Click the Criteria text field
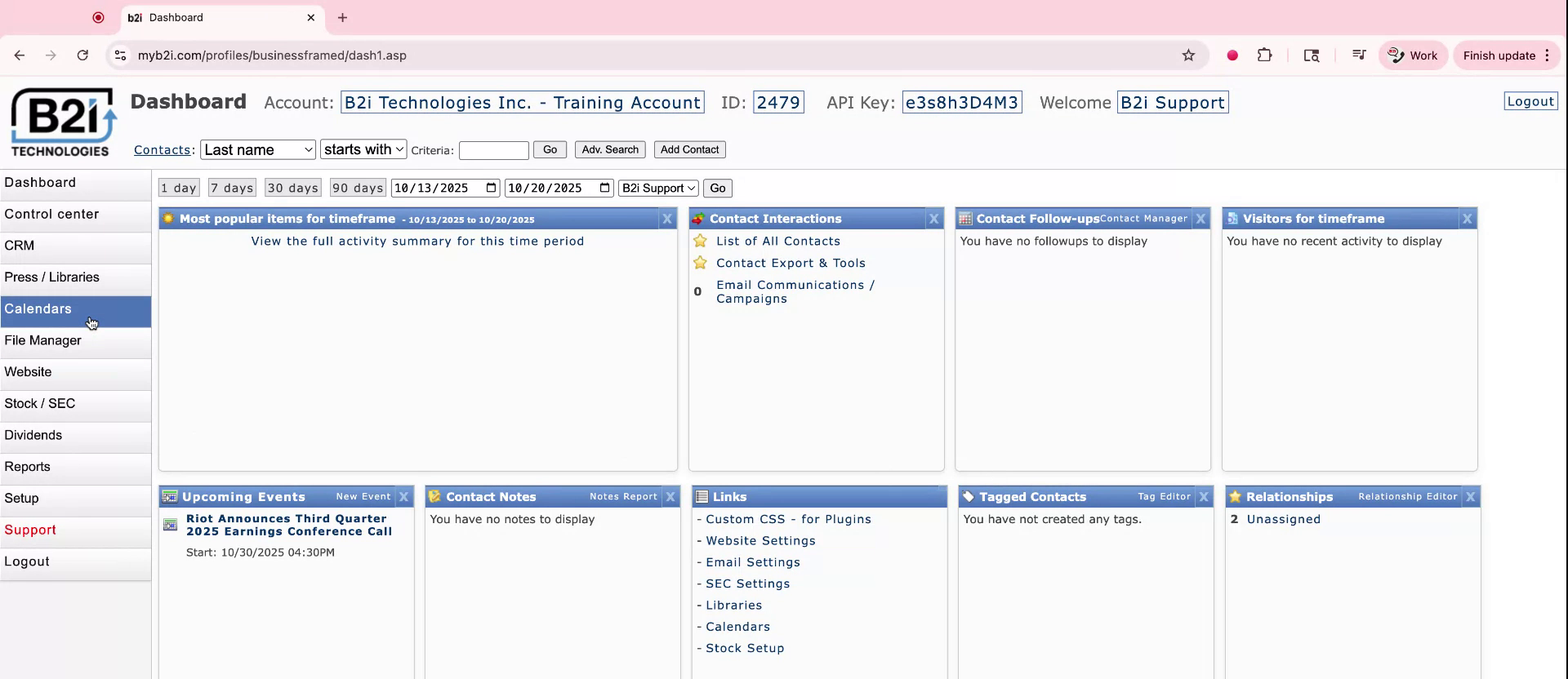 pos(494,150)
